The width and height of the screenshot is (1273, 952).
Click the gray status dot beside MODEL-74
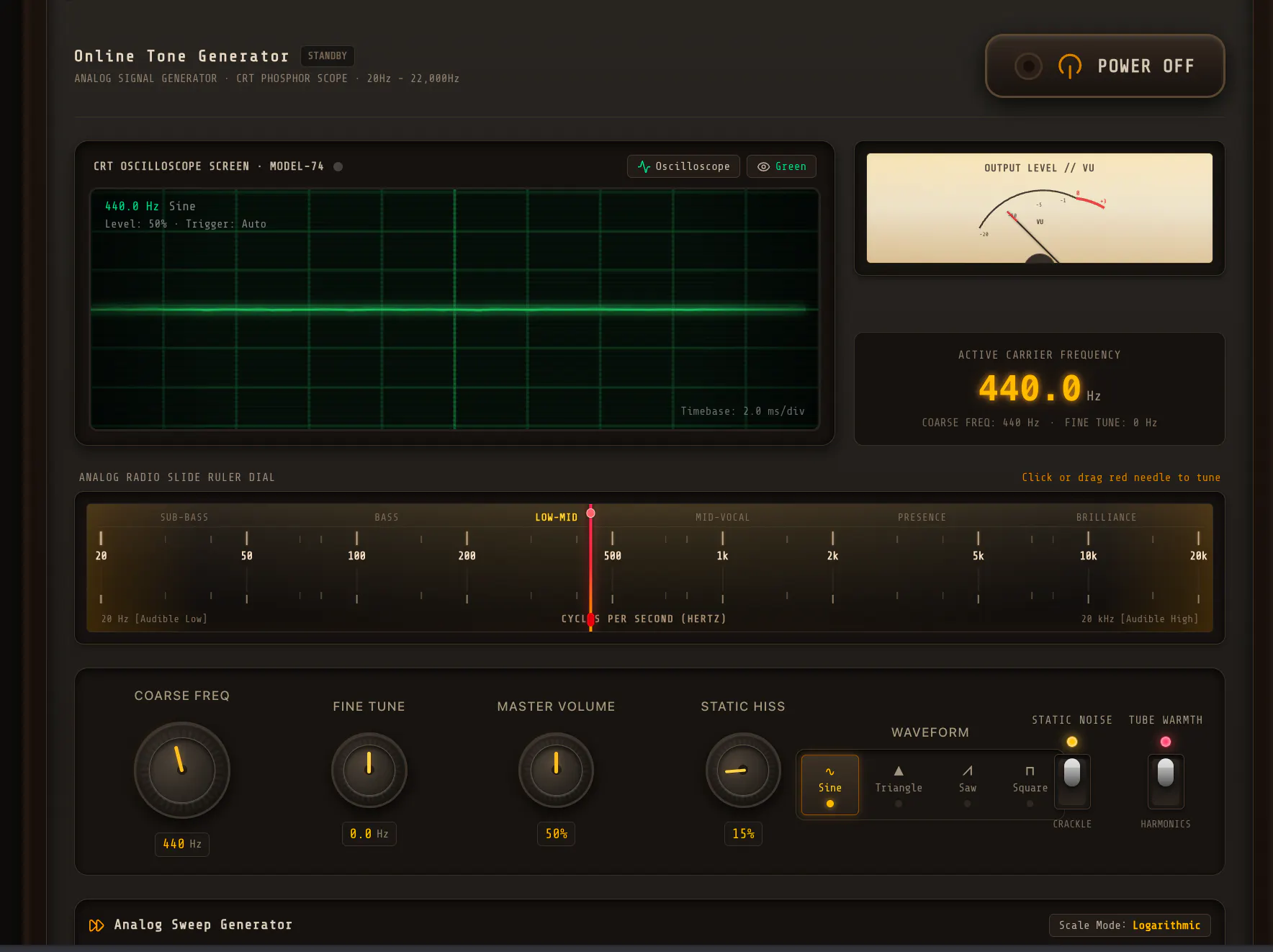(338, 166)
